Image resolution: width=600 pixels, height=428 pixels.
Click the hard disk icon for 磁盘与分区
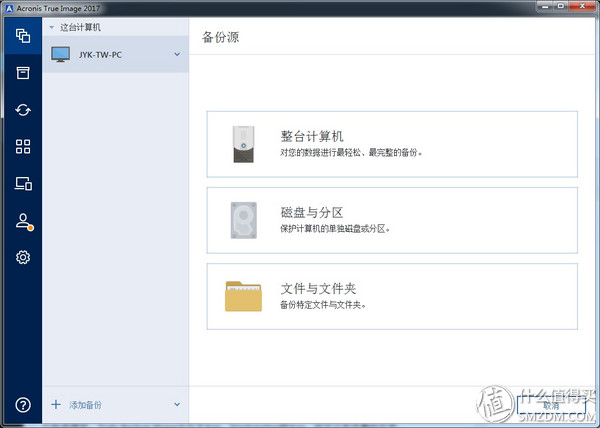click(244, 220)
